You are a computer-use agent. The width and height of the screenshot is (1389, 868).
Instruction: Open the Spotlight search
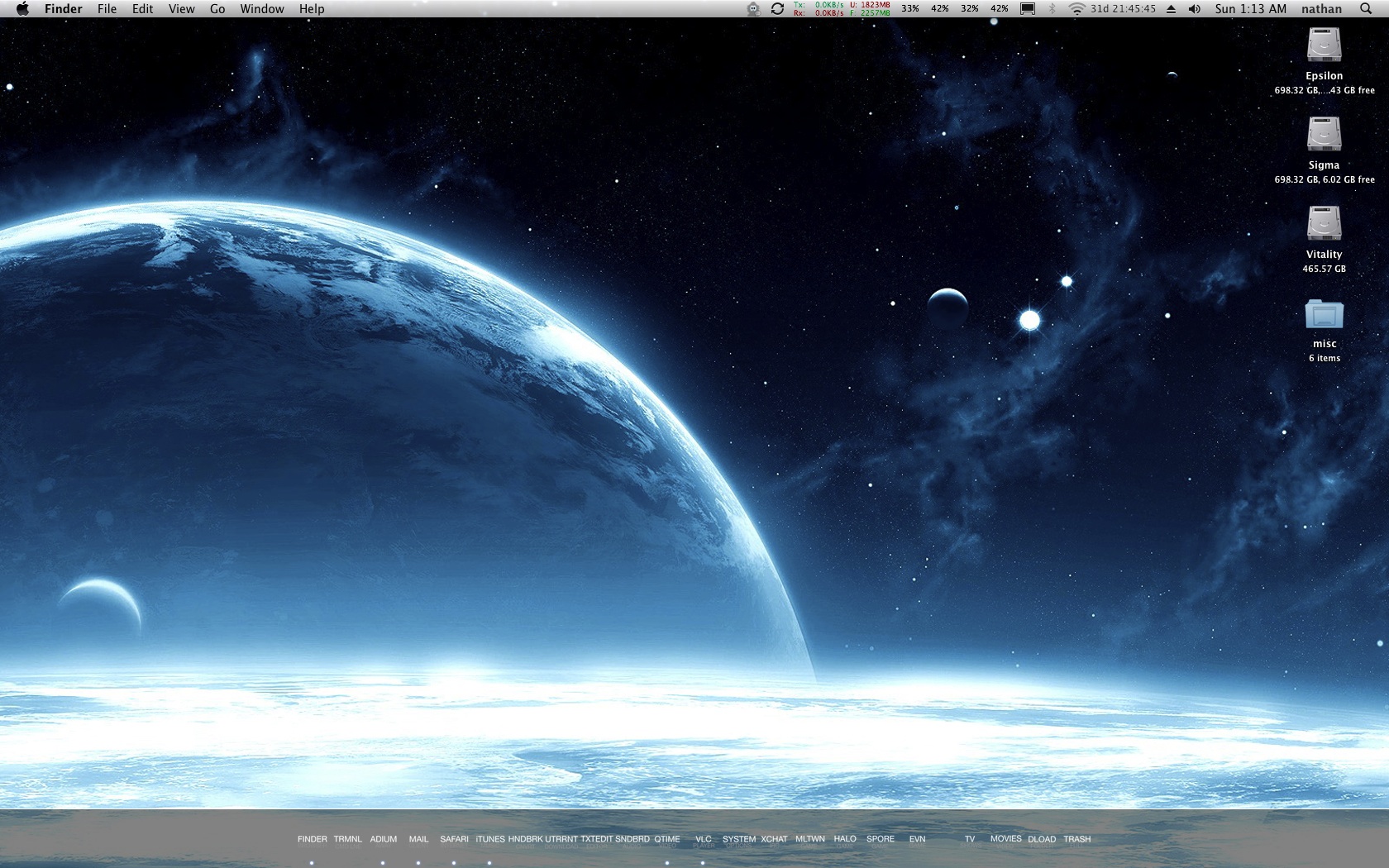tap(1366, 9)
